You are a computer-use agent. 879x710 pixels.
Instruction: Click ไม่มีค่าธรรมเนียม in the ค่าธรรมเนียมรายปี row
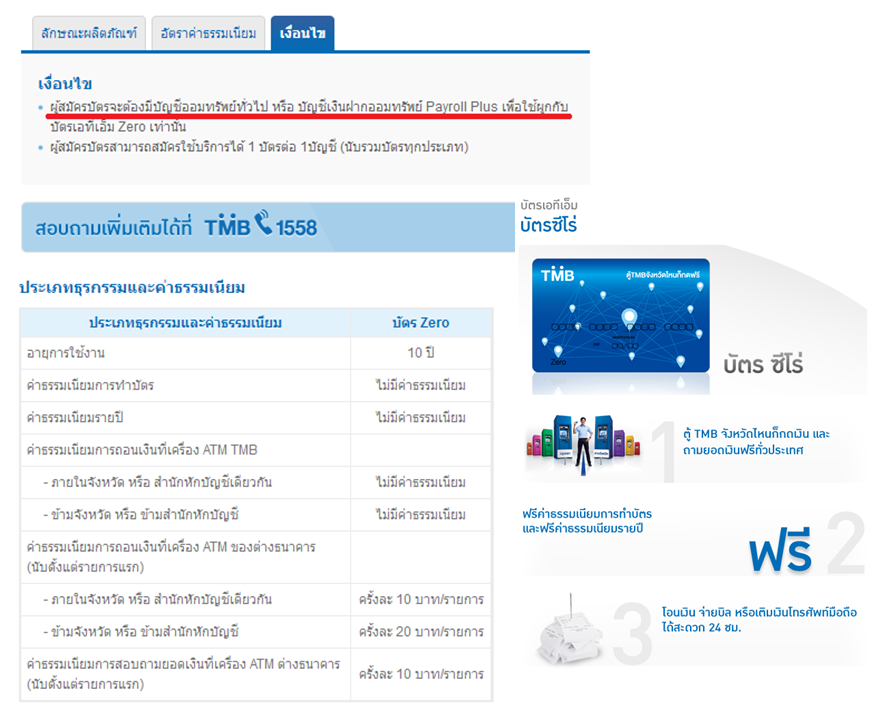tap(421, 418)
